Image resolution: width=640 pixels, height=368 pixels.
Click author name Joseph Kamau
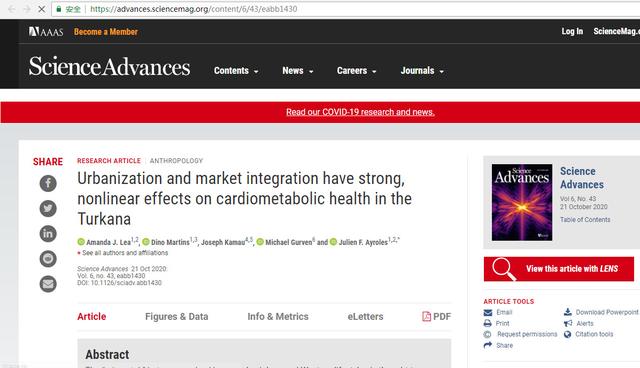(x=223, y=242)
